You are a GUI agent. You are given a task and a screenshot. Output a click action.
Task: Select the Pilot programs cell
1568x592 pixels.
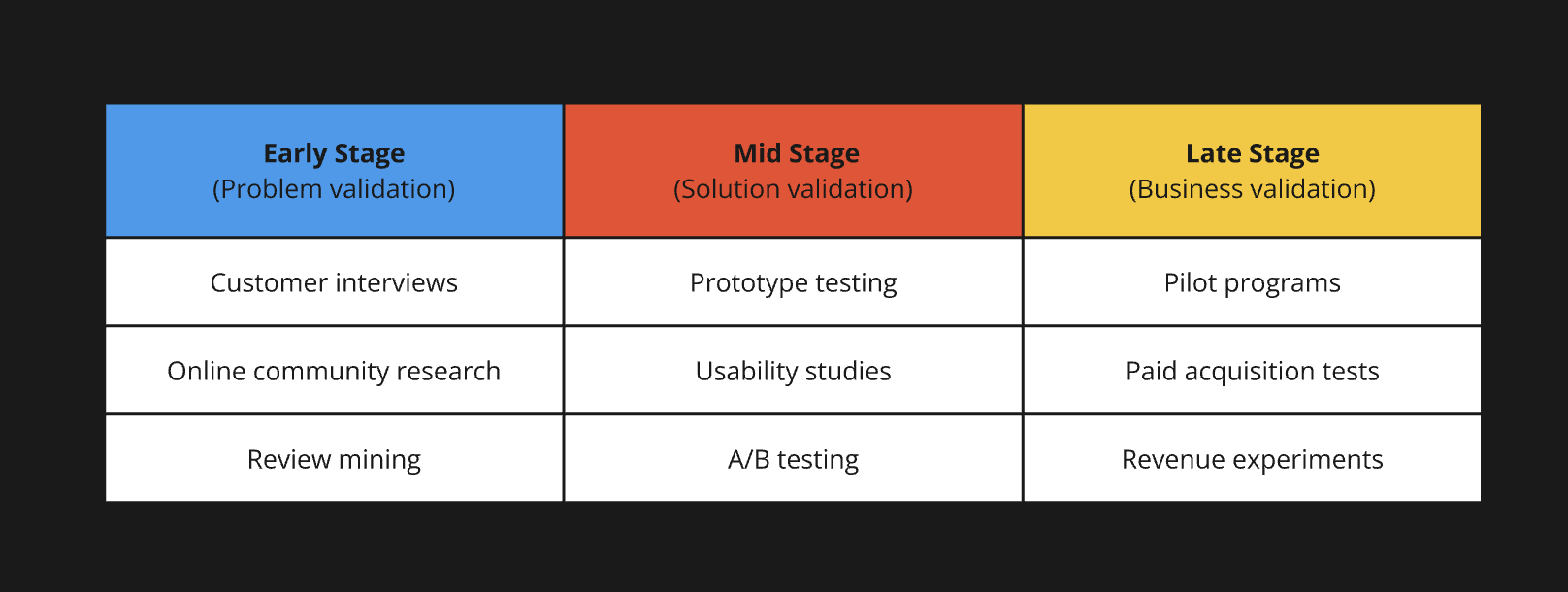(1252, 282)
